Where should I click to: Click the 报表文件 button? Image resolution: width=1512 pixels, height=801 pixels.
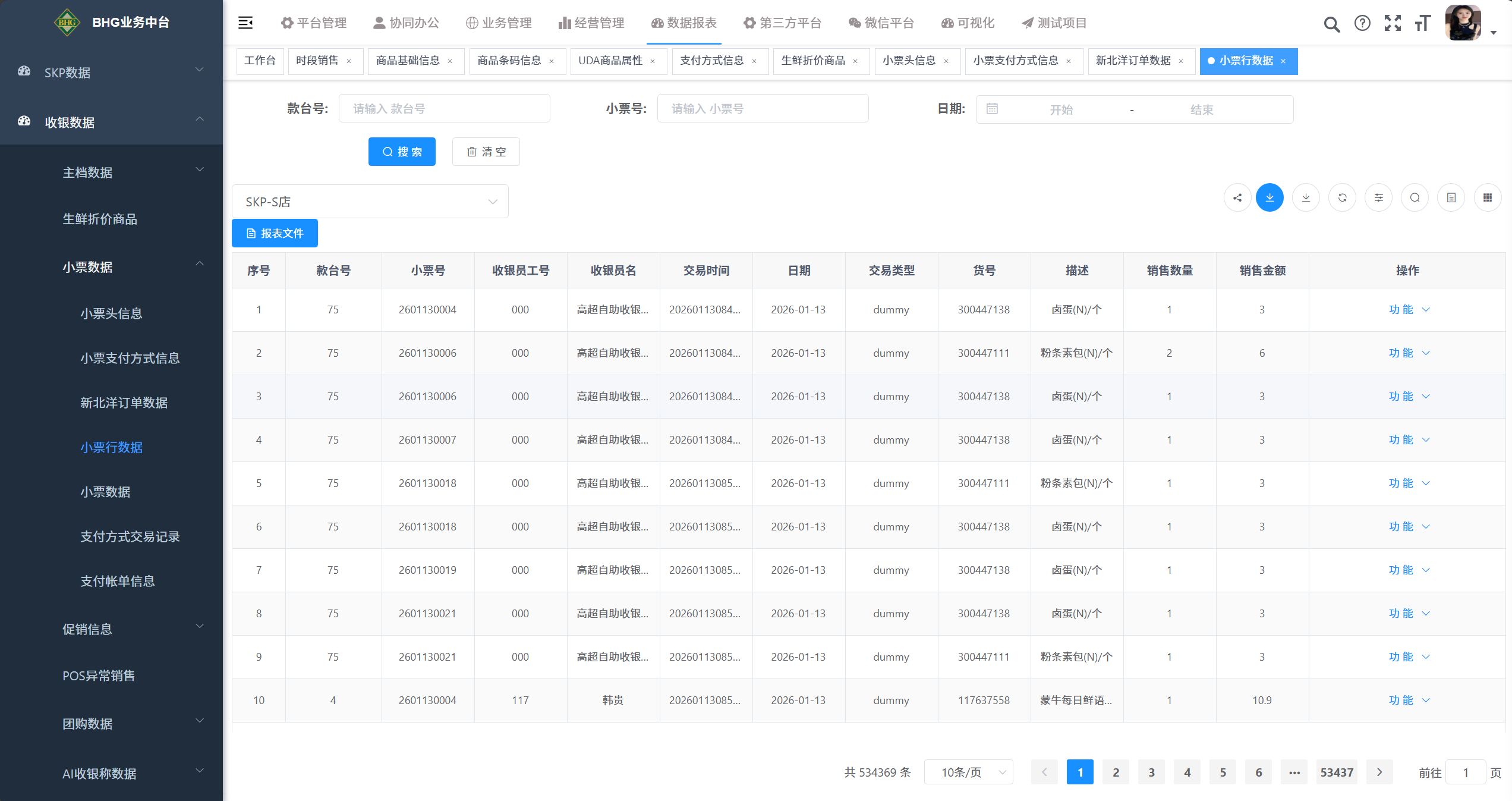275,233
